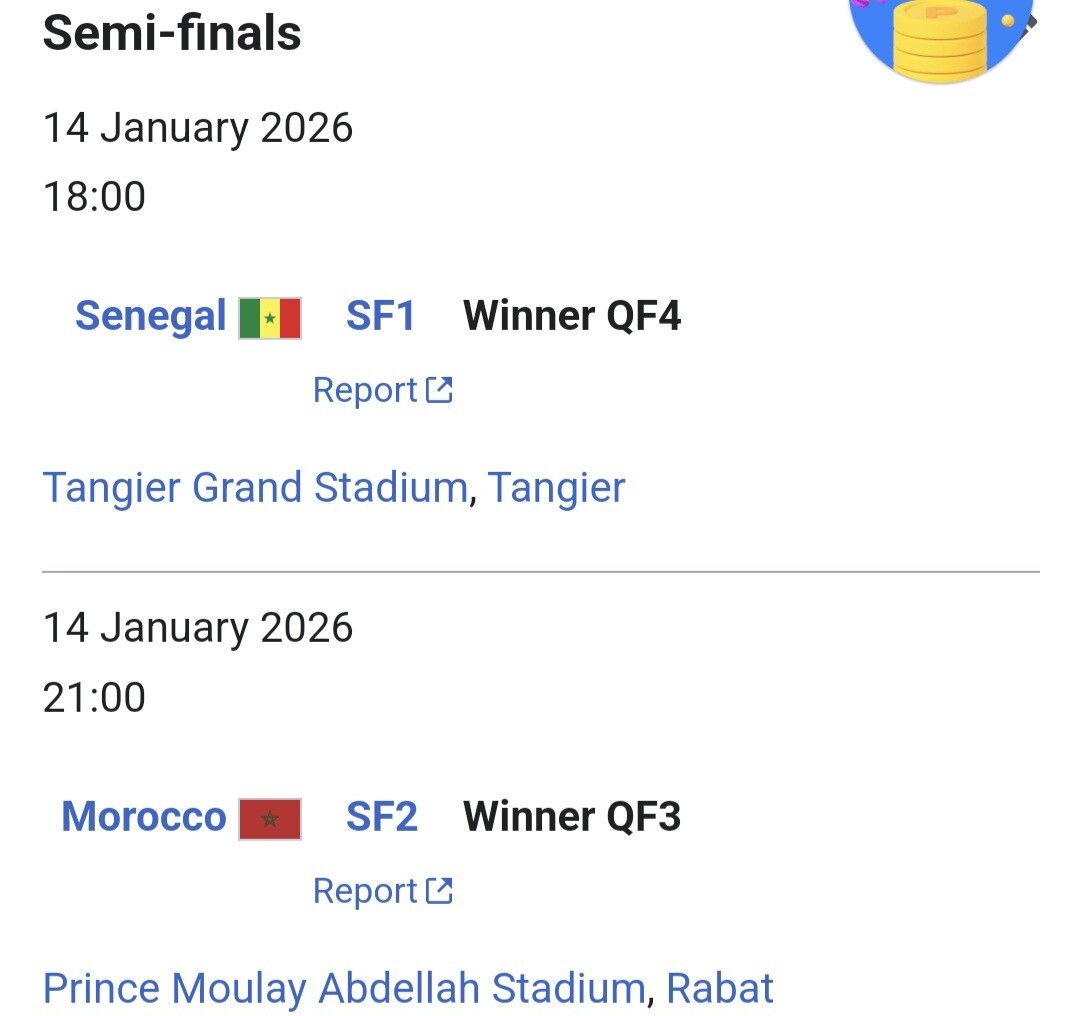Open the first semi-final Report link
Image resolution: width=1080 pixels, height=1016 pixels.
click(365, 390)
